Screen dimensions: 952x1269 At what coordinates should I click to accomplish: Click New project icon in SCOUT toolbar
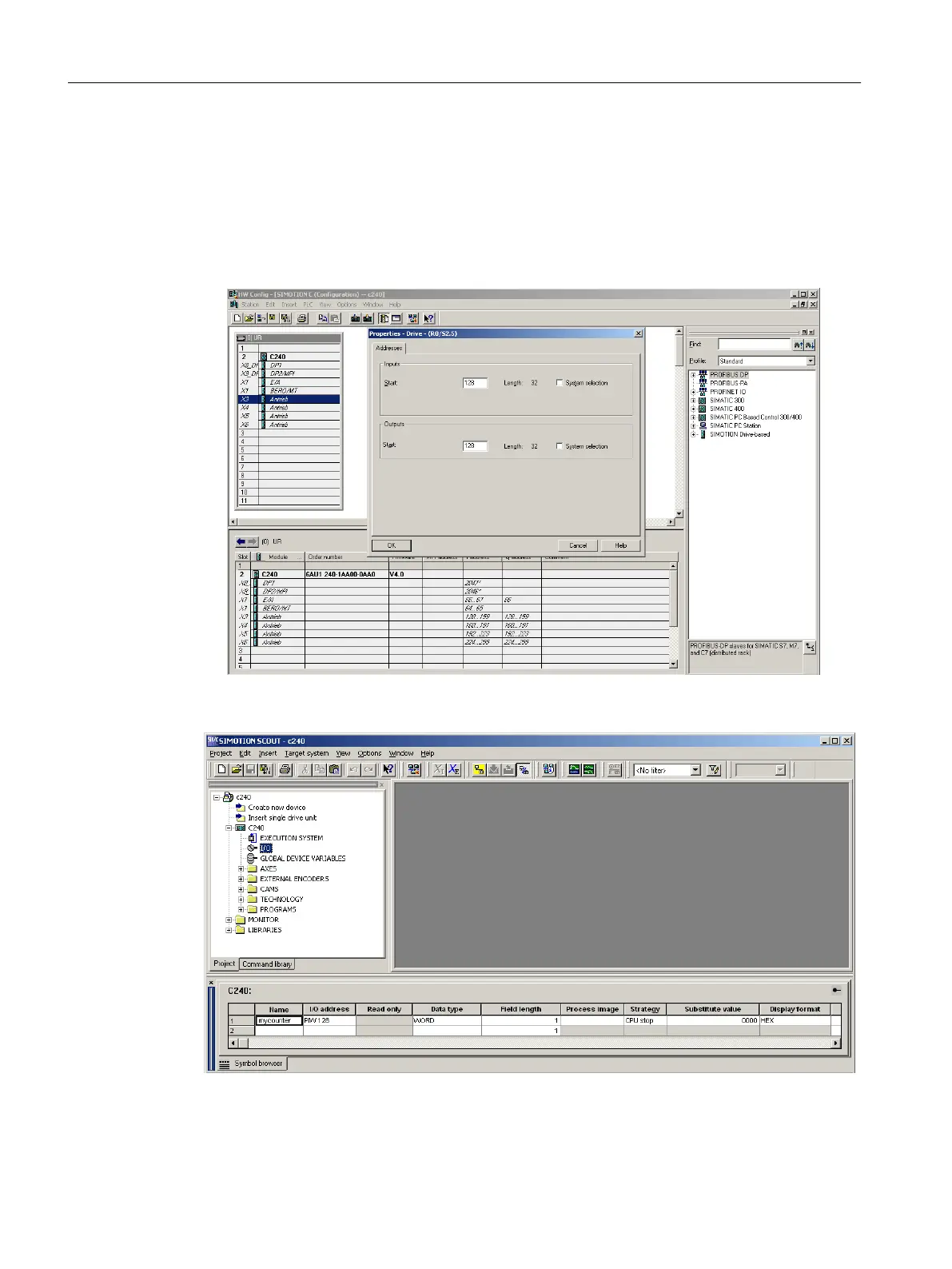pyautogui.click(x=221, y=769)
